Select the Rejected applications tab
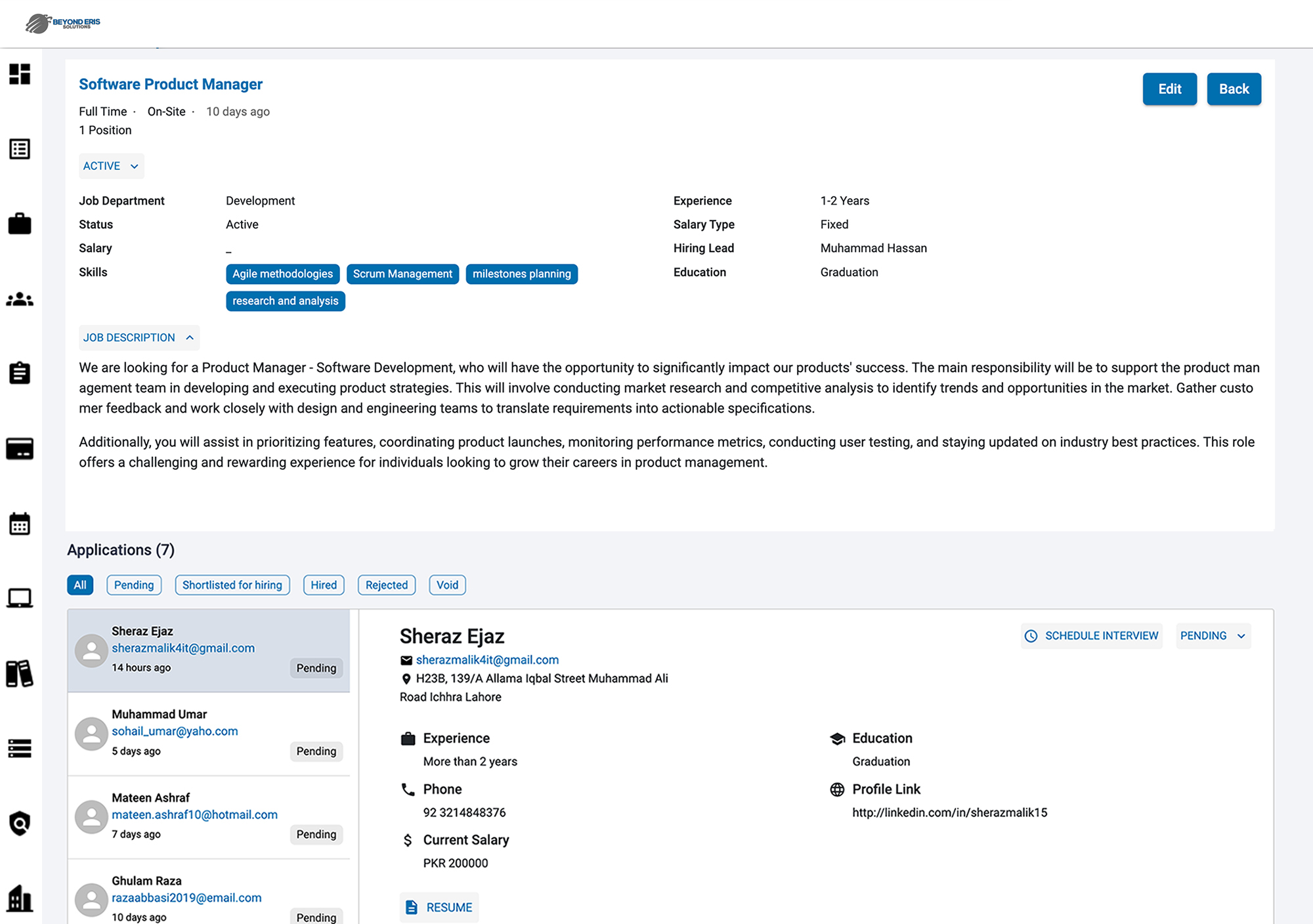Image resolution: width=1313 pixels, height=924 pixels. tap(386, 585)
